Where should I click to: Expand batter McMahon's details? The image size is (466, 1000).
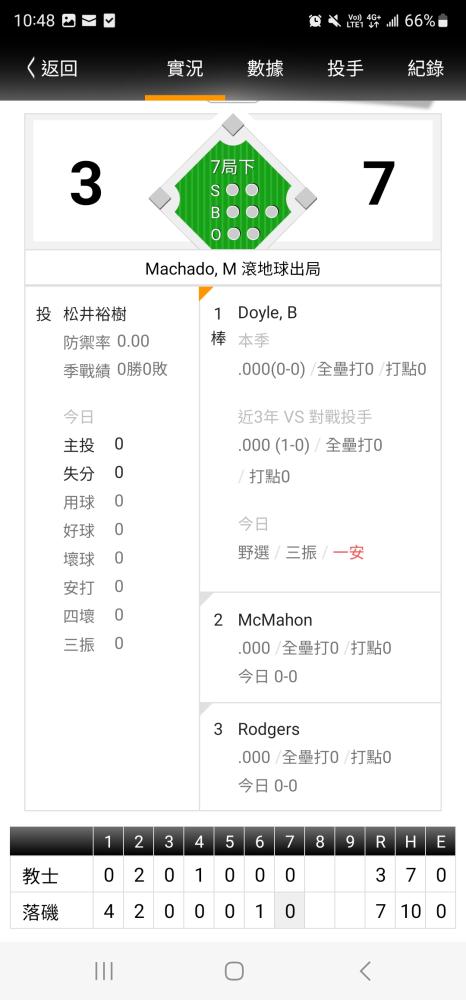tap(320, 647)
